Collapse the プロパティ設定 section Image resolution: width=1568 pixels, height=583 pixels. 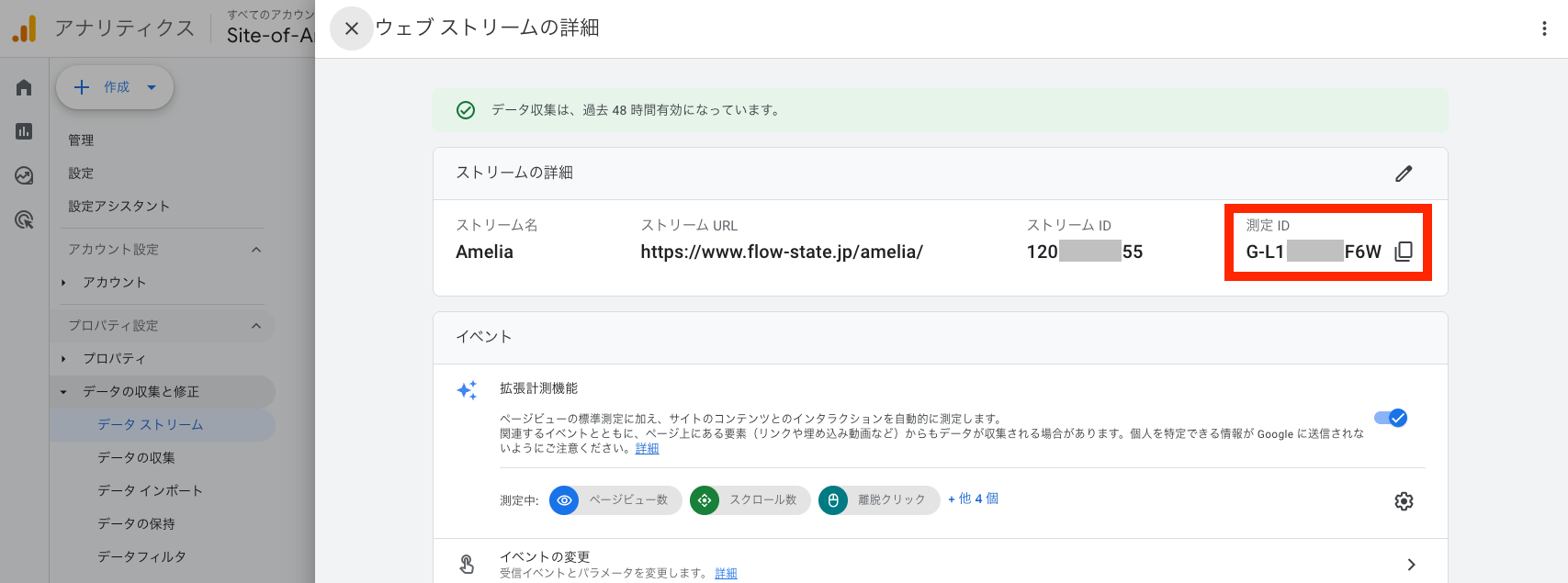click(x=256, y=326)
